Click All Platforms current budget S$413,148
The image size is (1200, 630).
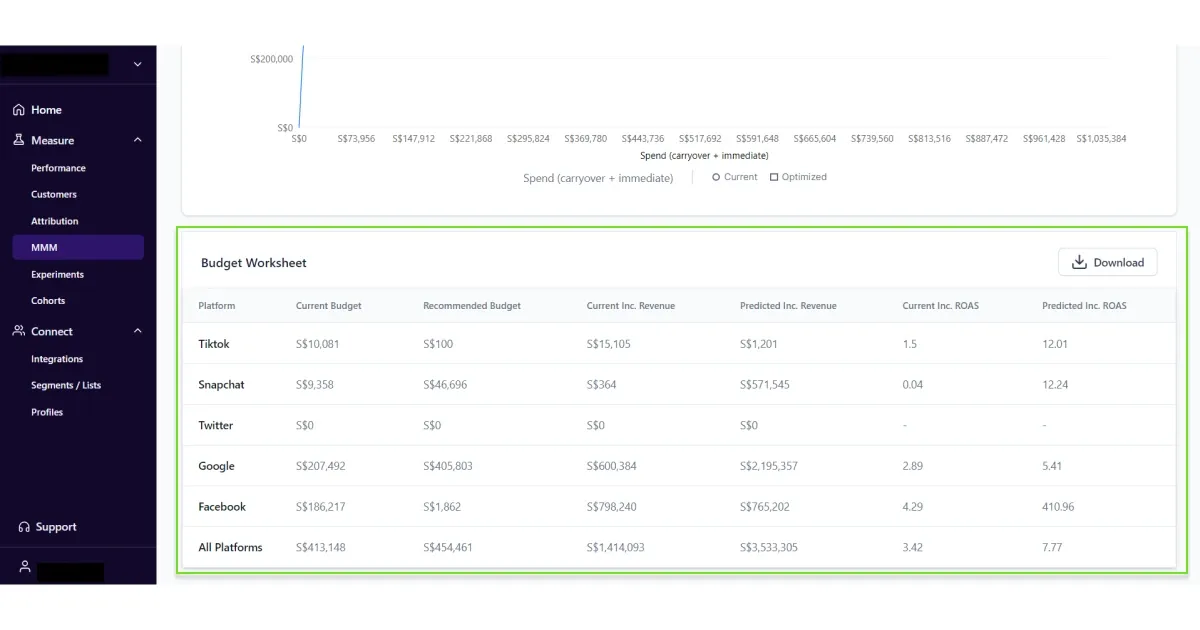(x=321, y=547)
